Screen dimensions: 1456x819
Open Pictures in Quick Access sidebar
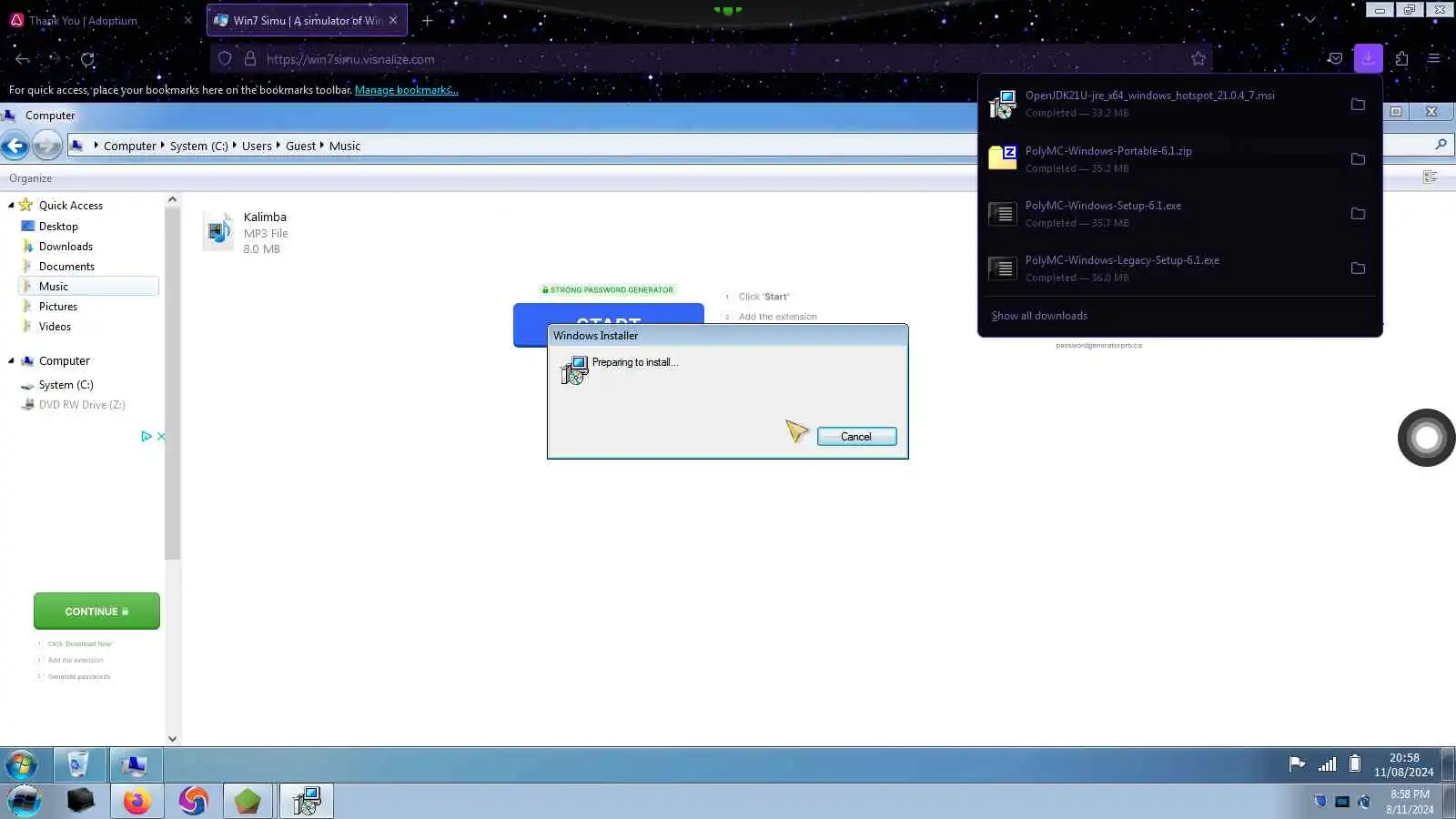58,307
